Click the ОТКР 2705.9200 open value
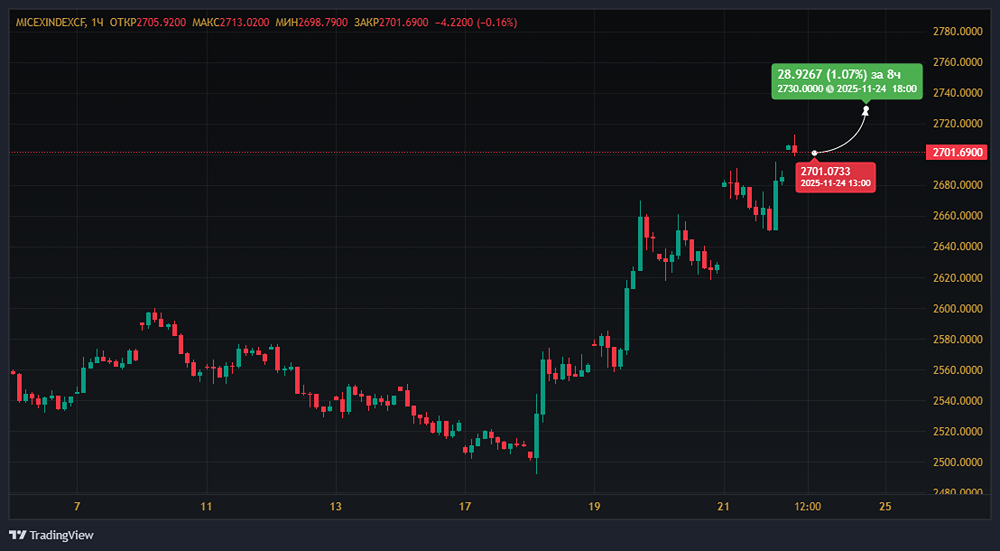 148,22
